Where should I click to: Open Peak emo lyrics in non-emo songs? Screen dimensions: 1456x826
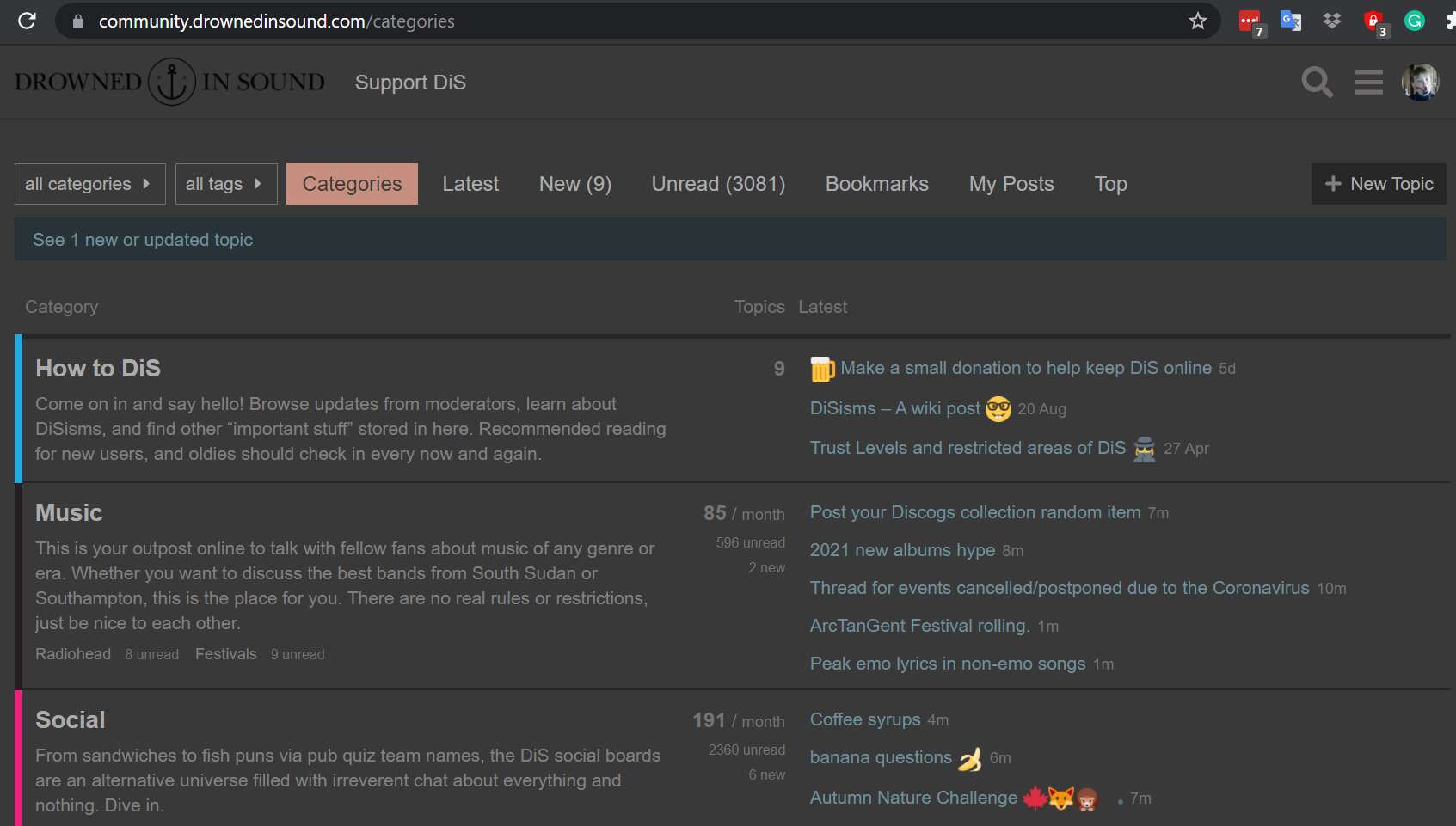point(948,664)
